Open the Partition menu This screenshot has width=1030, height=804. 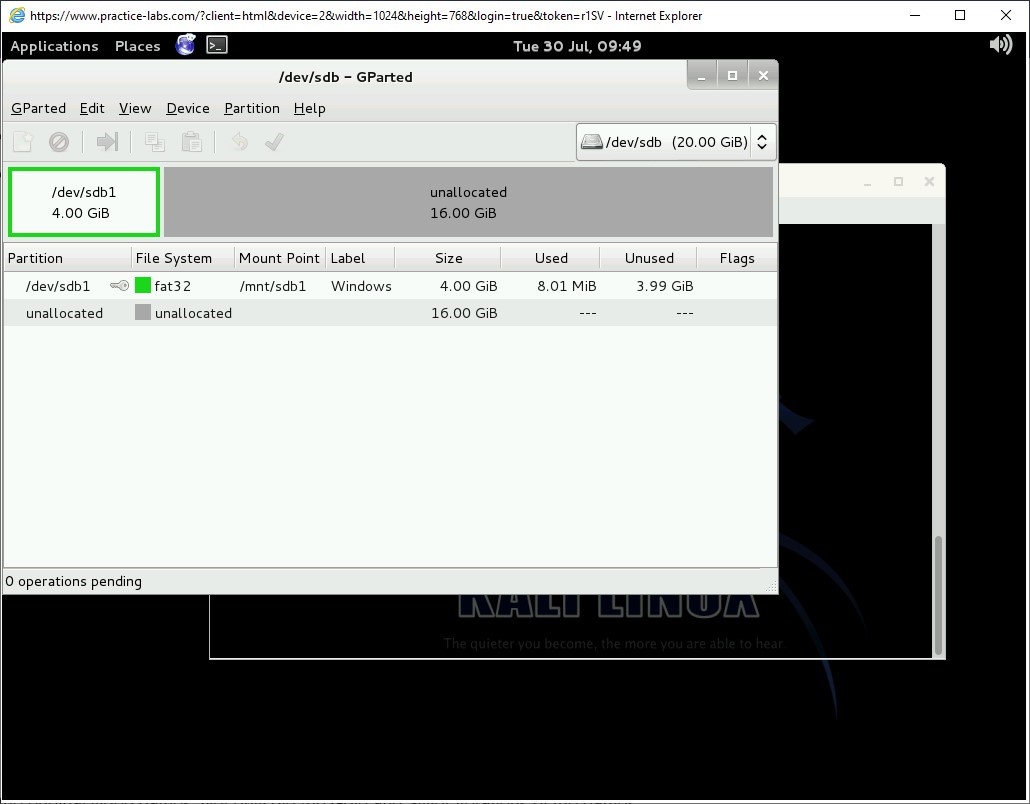pos(251,108)
